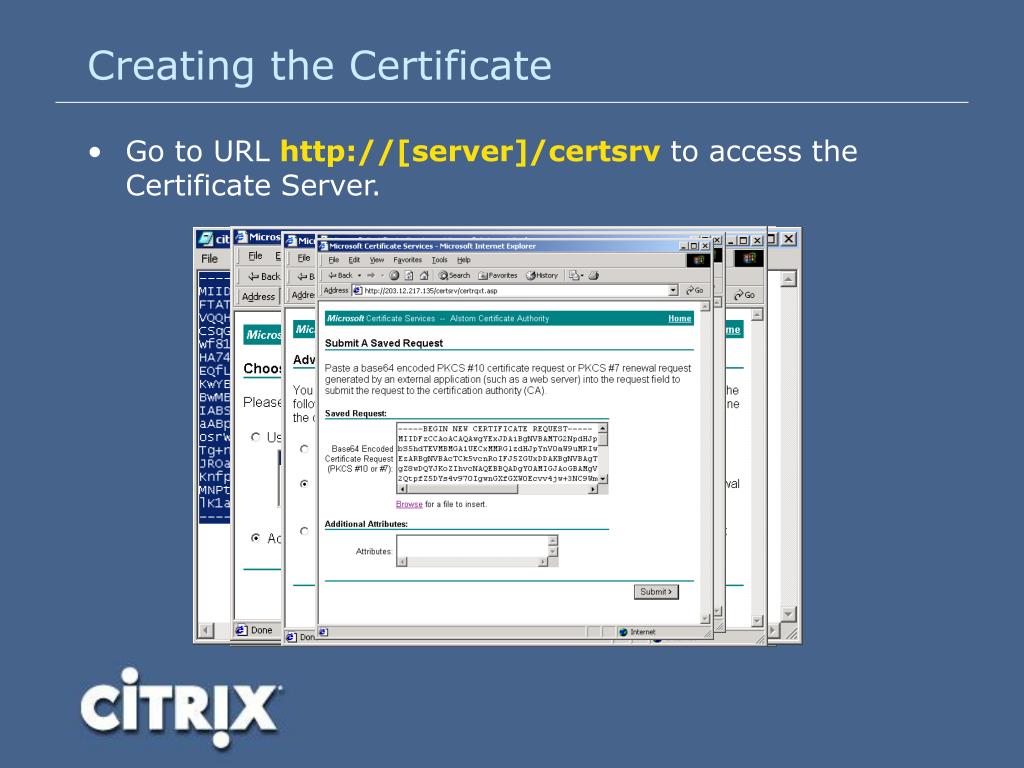Open the Favorites menu in the menu bar
Screen dimensions: 1024x768
(x=408, y=260)
